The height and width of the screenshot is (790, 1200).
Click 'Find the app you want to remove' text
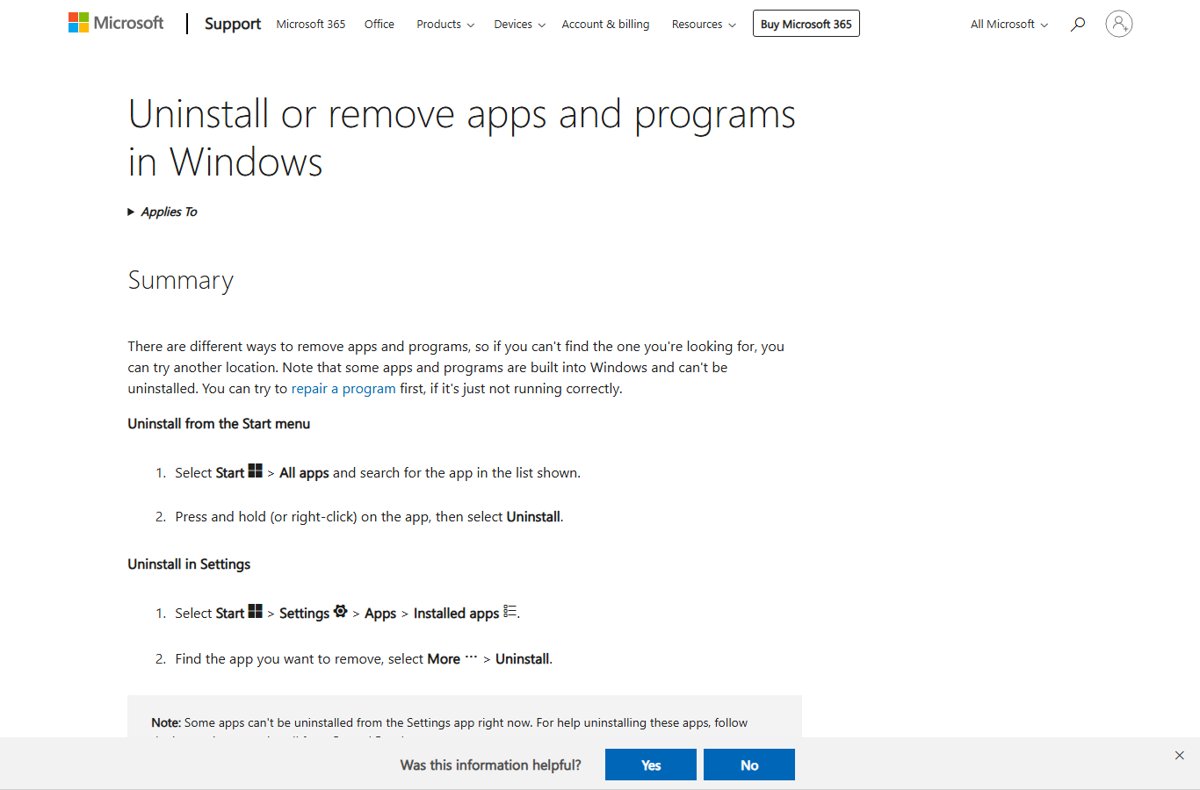click(x=279, y=659)
